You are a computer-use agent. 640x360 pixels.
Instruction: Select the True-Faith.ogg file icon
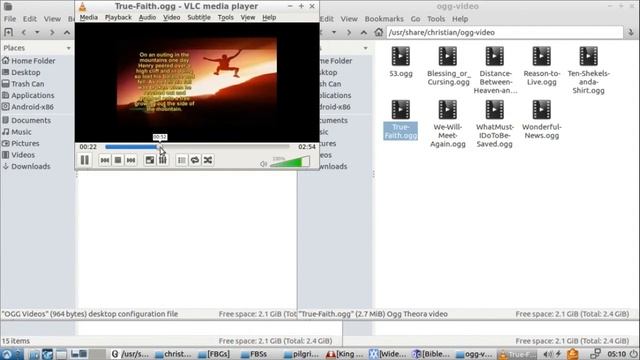[401, 109]
